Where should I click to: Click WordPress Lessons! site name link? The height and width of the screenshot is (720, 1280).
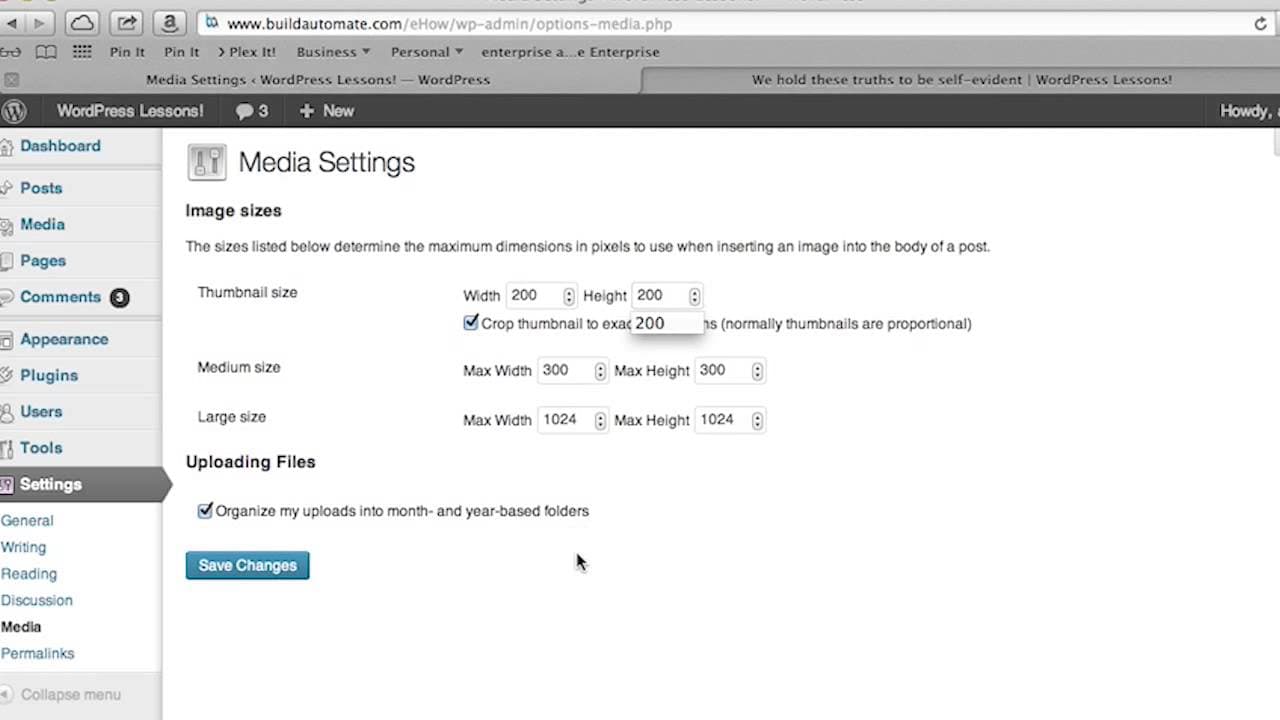point(130,111)
